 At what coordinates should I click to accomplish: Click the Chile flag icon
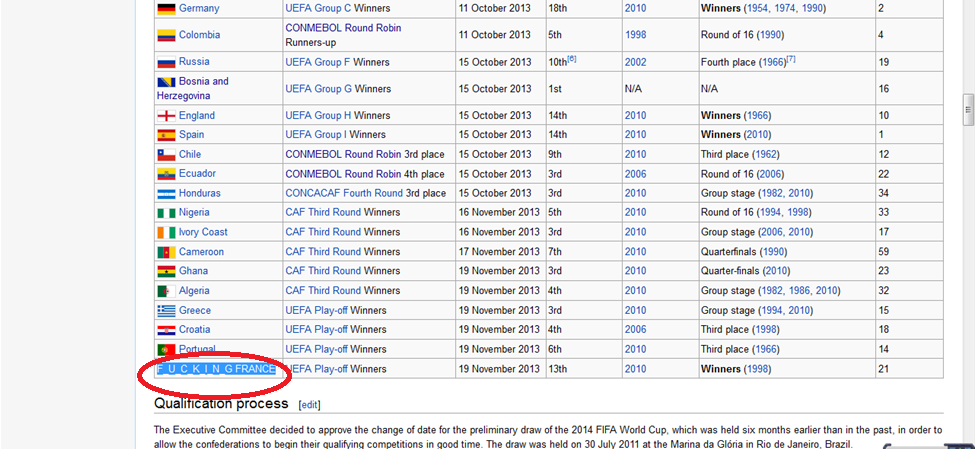166,155
